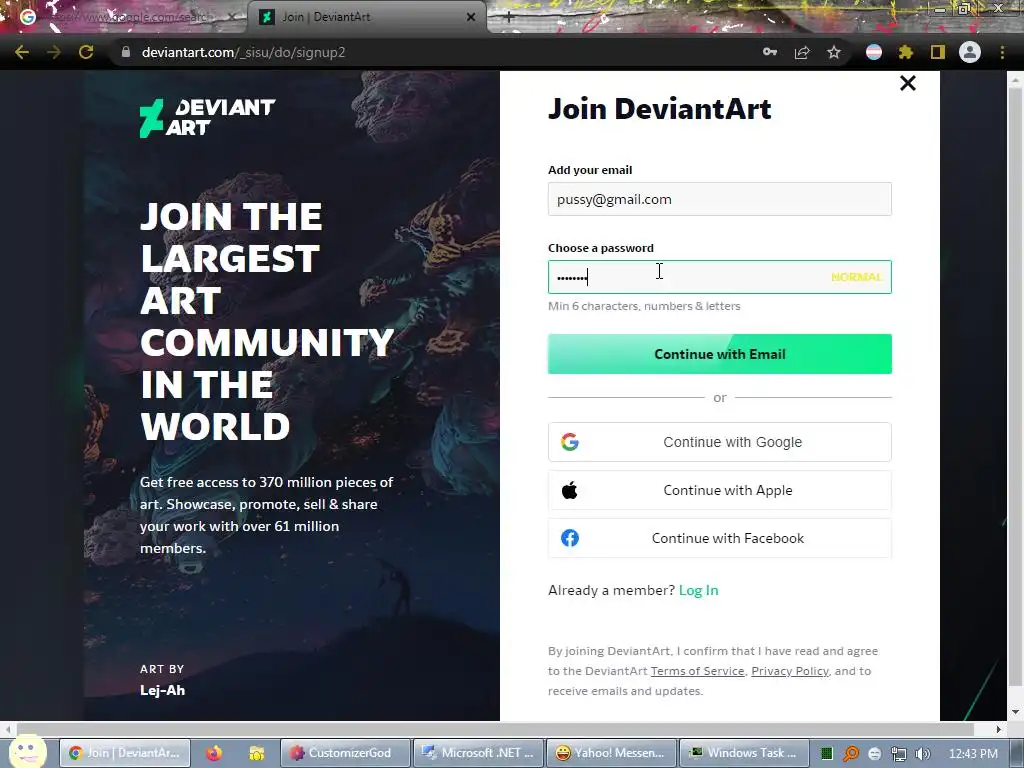The image size is (1024, 768).
Task: Open the Join | DeviantArt taskbar item
Action: tap(125, 753)
